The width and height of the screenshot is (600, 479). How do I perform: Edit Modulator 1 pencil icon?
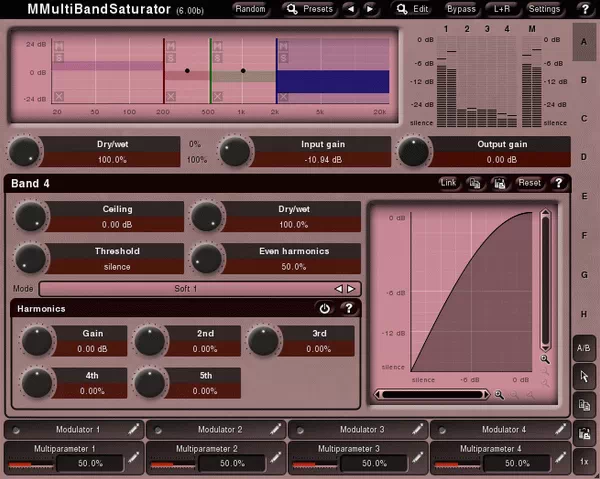(134, 429)
